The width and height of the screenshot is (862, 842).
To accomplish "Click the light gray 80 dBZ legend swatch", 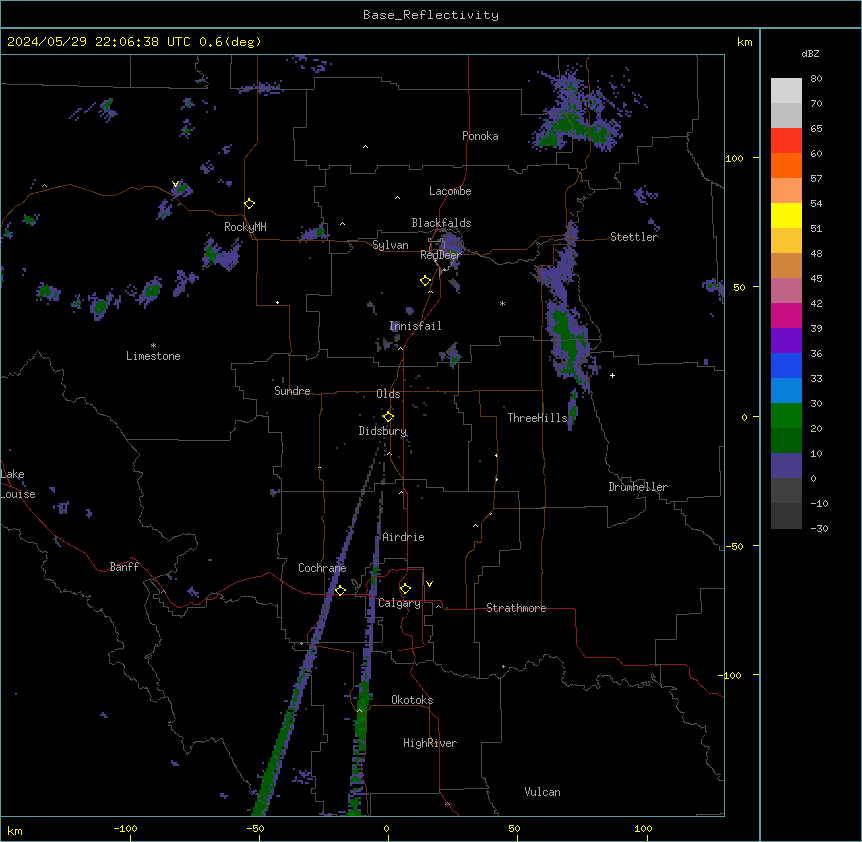I will coord(786,91).
